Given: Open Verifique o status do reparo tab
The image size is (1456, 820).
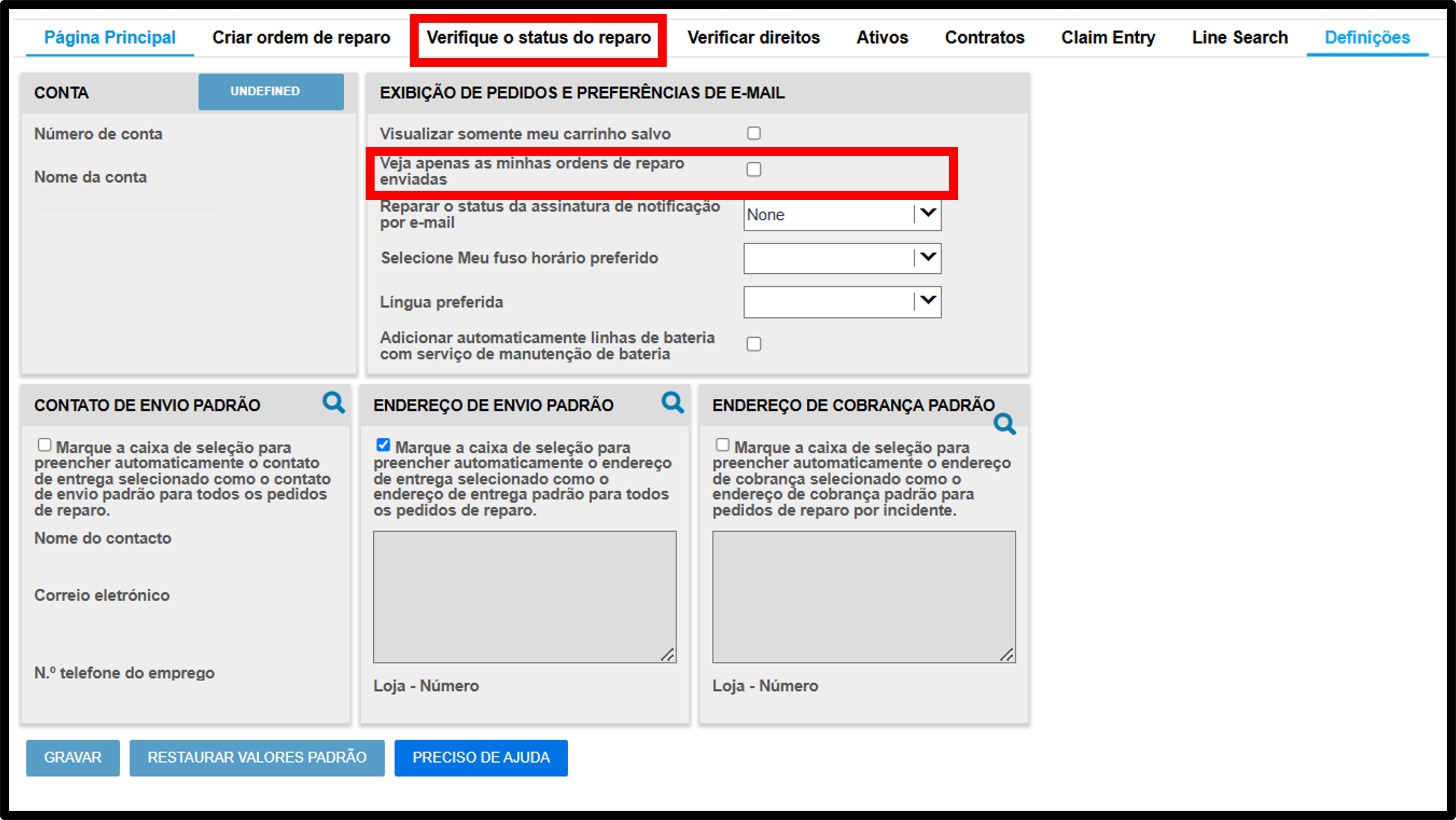Looking at the screenshot, I should point(539,37).
